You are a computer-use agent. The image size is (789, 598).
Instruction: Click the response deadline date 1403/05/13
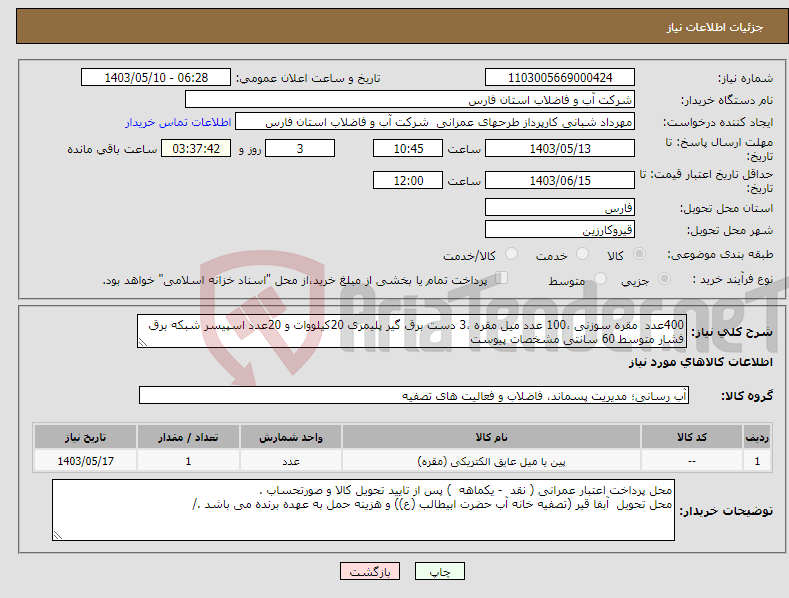(x=560, y=148)
